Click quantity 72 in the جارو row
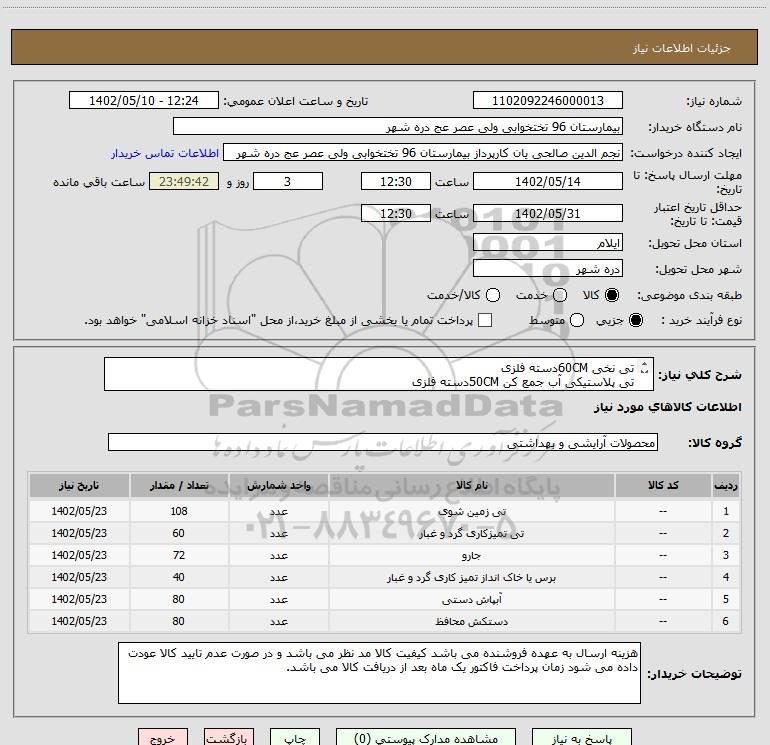The height and width of the screenshot is (745, 770). coord(179,555)
